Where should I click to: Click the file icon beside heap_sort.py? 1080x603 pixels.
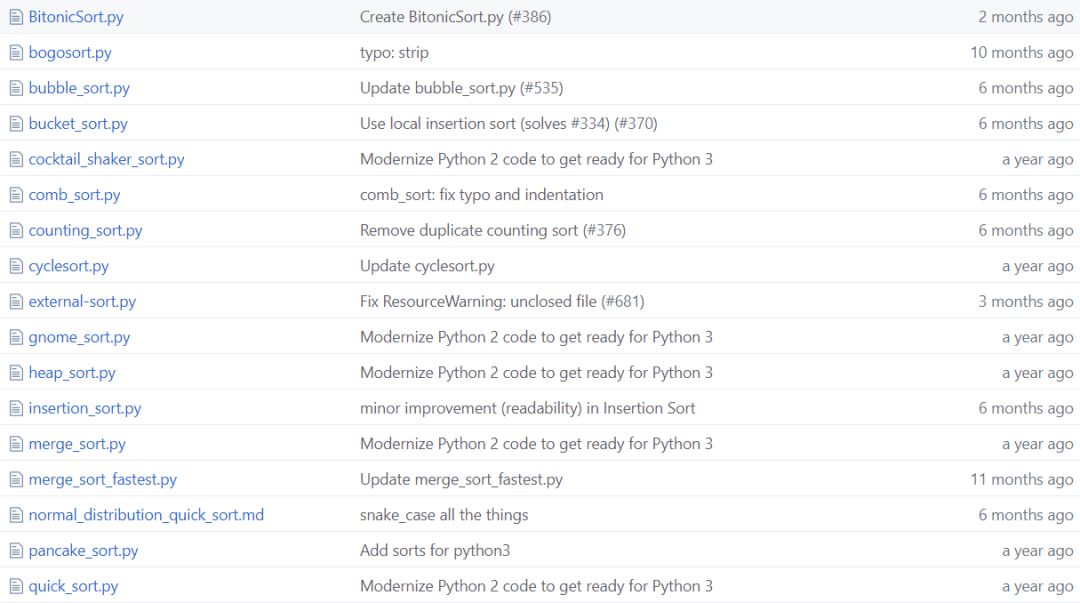(15, 373)
